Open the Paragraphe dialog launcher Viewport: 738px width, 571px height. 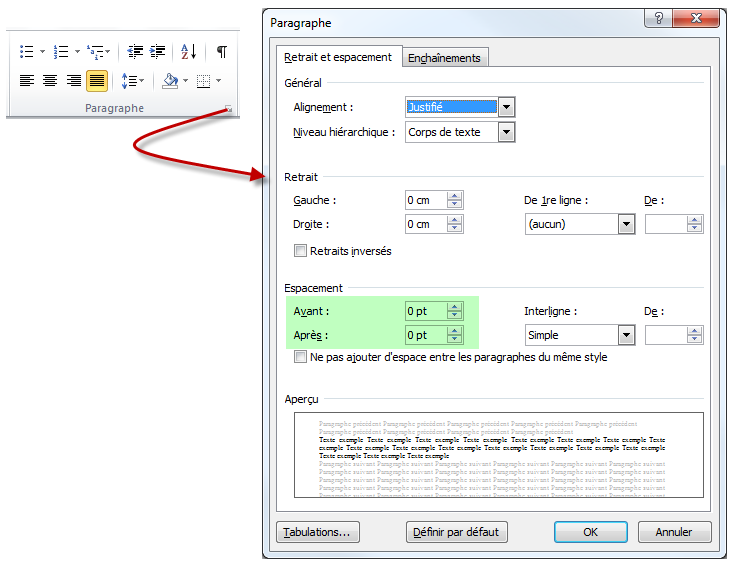pyautogui.click(x=229, y=109)
